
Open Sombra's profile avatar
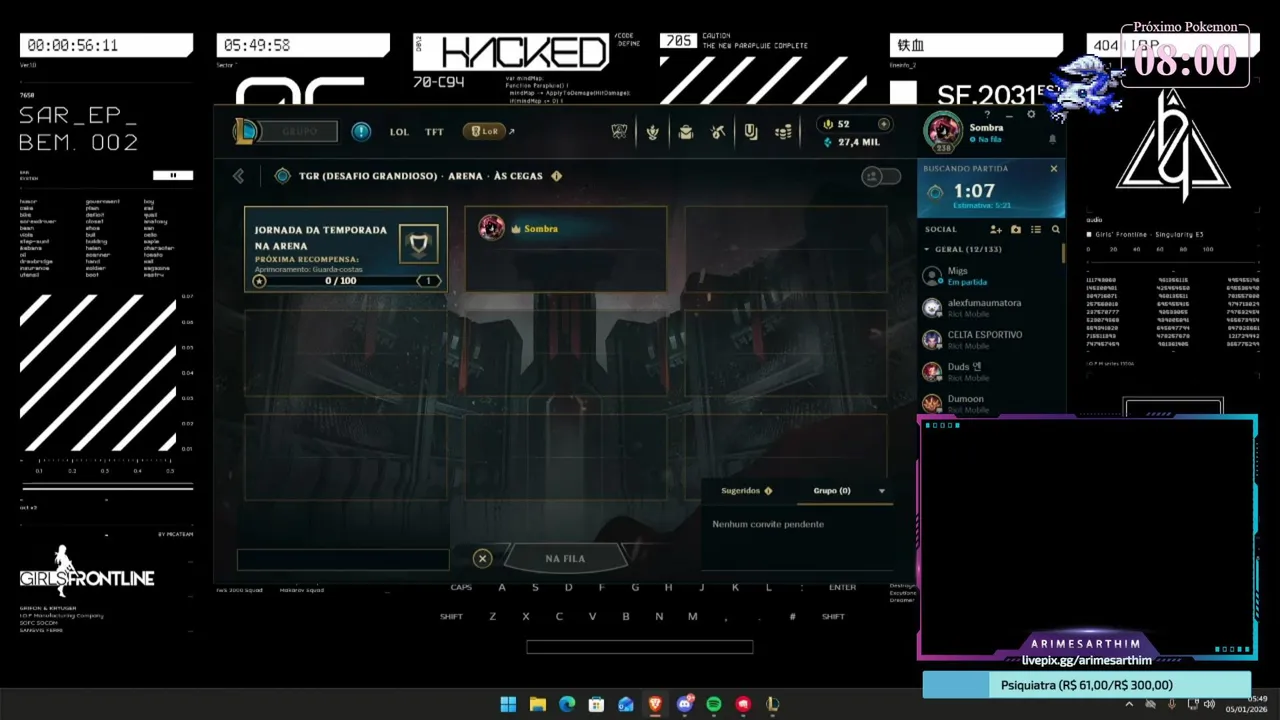pyautogui.click(x=942, y=131)
